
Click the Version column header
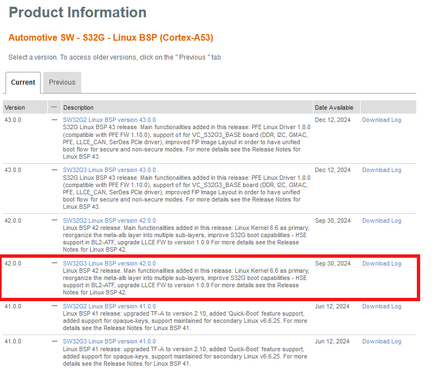pos(25,107)
